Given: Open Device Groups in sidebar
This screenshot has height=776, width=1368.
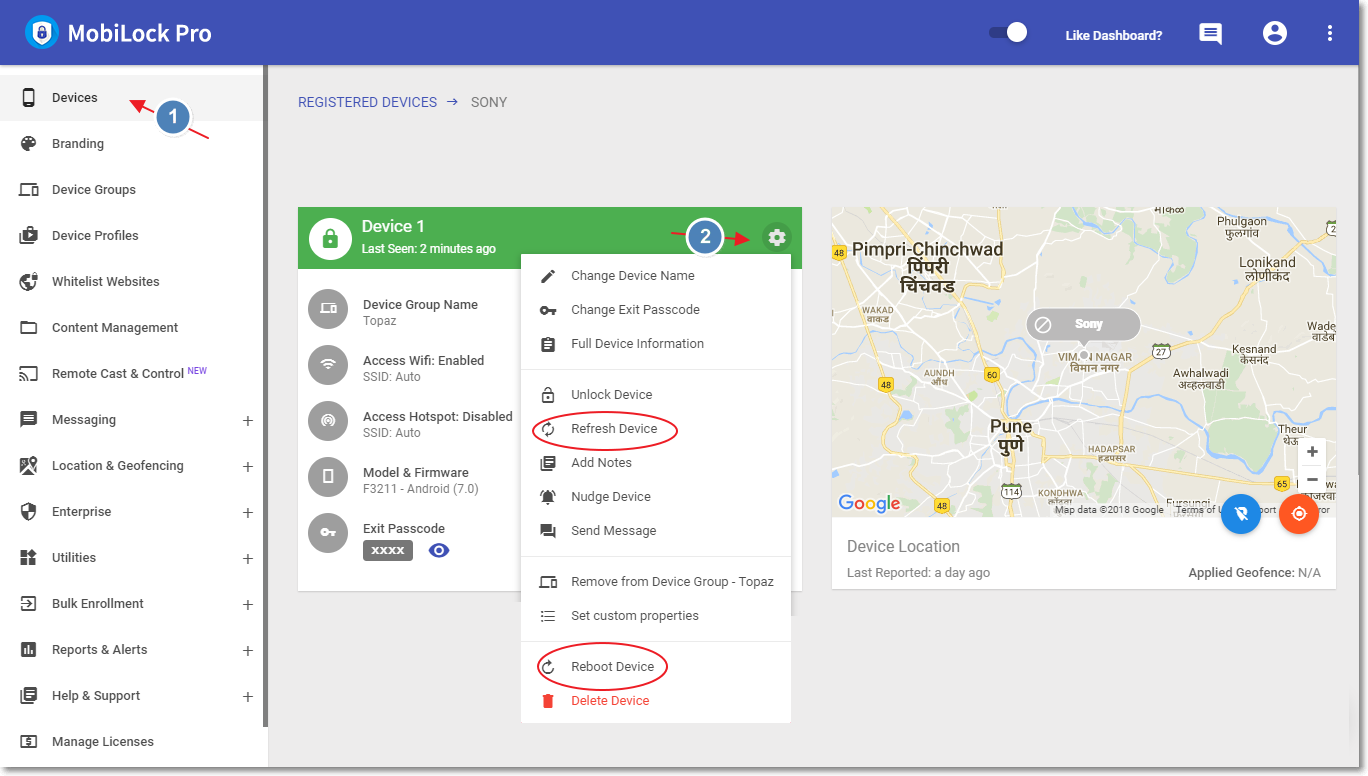Looking at the screenshot, I should (x=131, y=190).
